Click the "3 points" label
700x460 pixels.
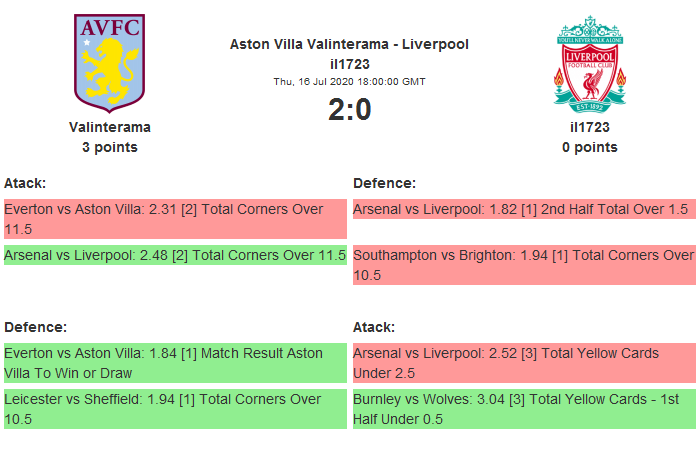tap(110, 147)
